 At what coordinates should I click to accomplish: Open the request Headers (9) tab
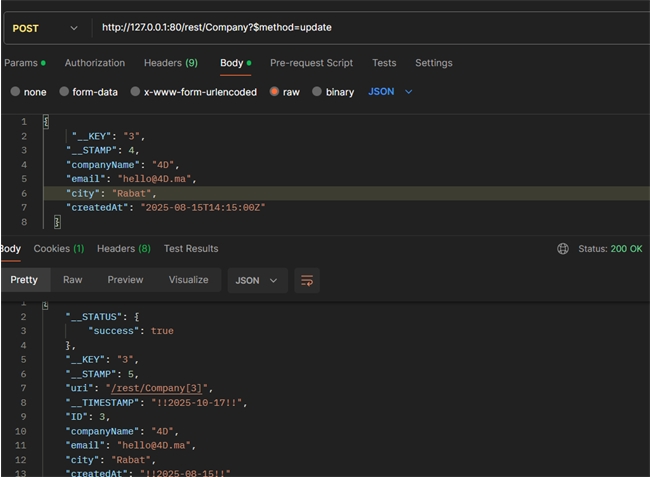coord(170,63)
